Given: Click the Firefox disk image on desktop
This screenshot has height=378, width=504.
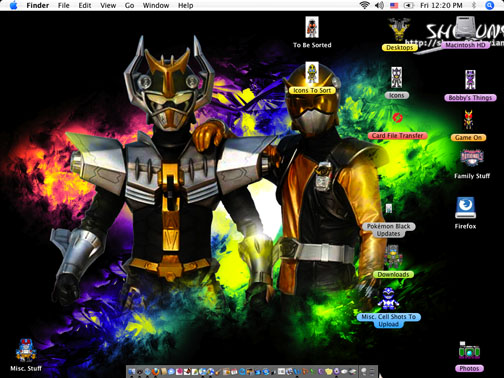Looking at the screenshot, I should 465,207.
